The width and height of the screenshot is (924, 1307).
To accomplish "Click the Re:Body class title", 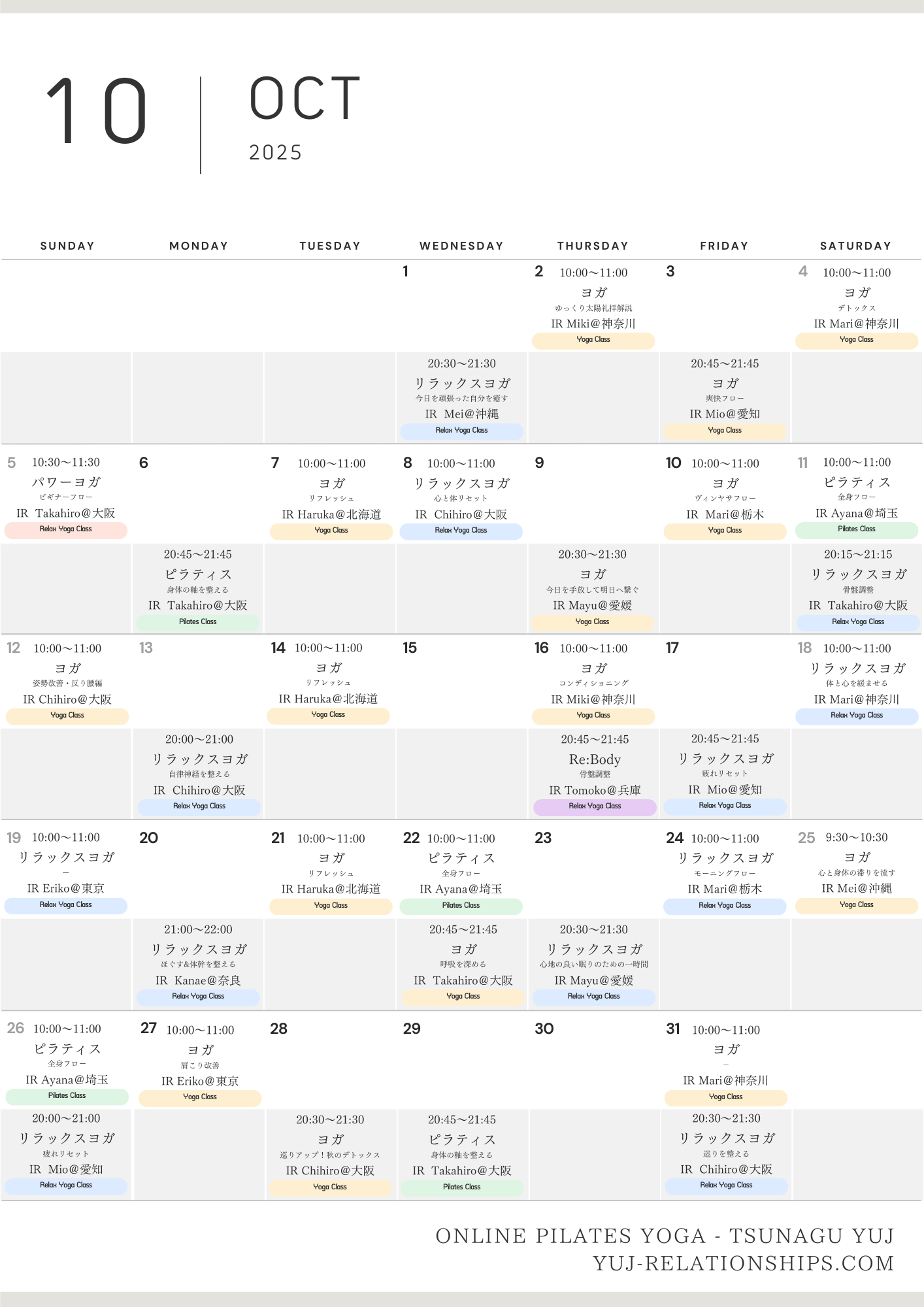I will (x=595, y=759).
